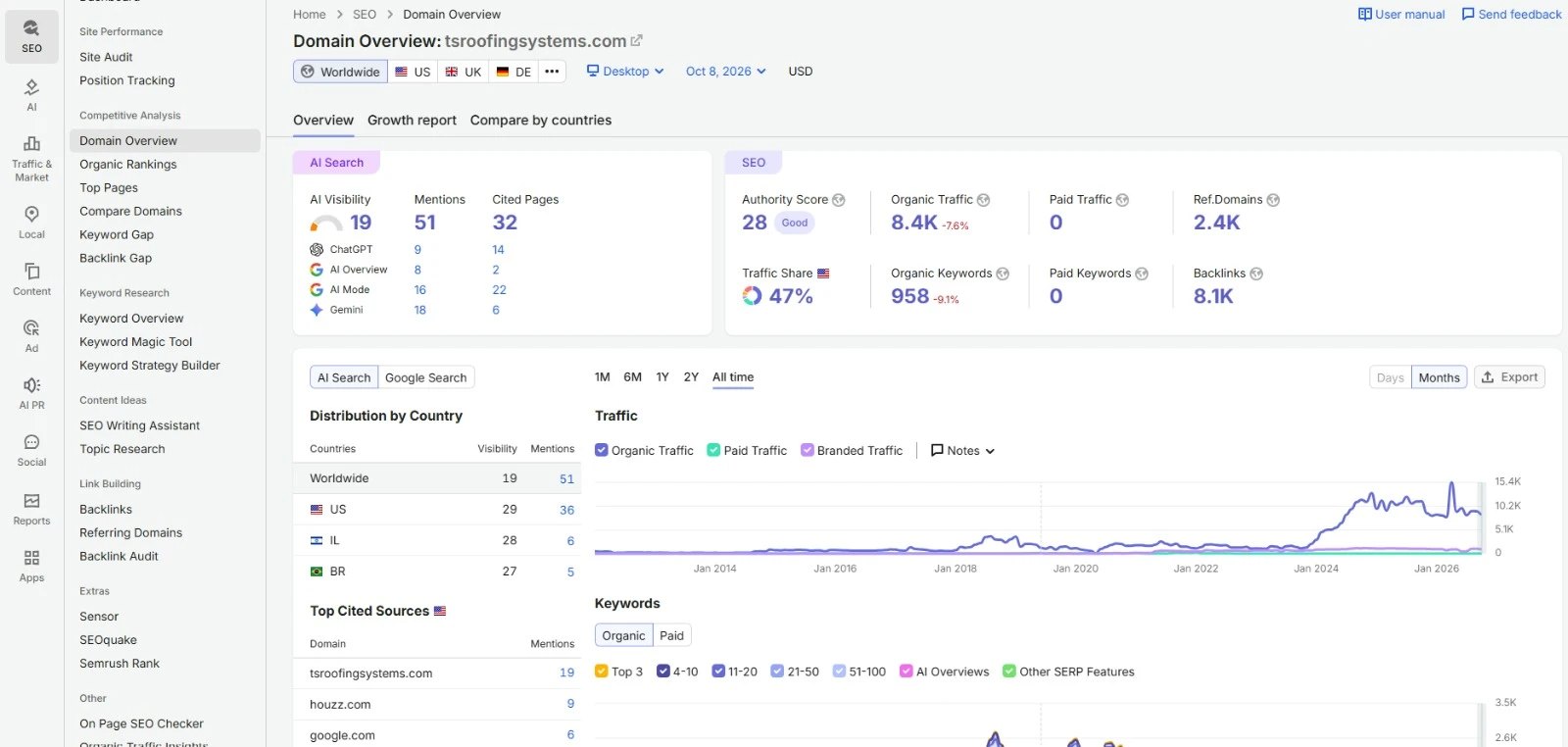This screenshot has height=747, width=1568.
Task: Click the Traffic Share donut chart
Action: (752, 296)
